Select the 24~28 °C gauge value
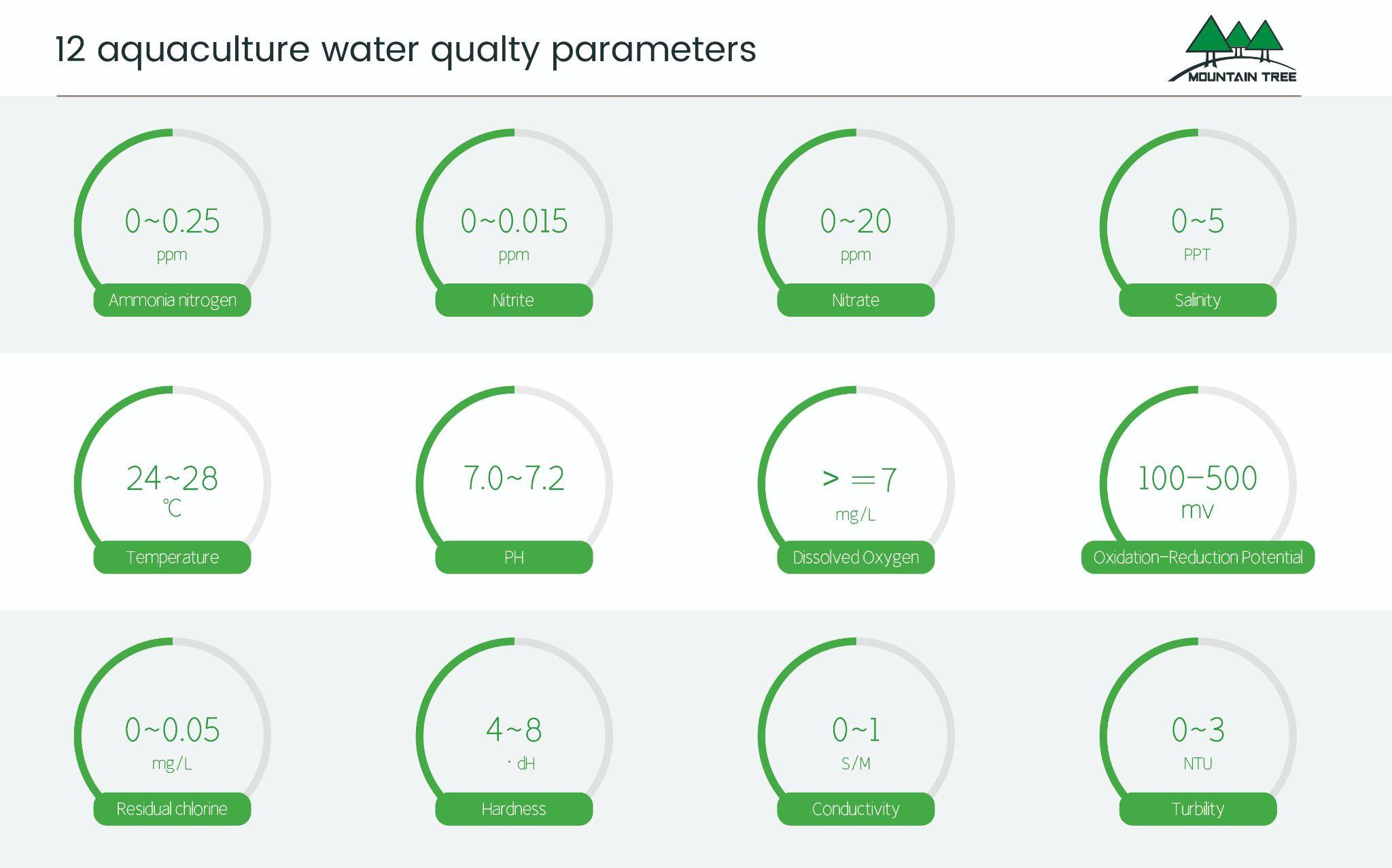The width and height of the screenshot is (1392, 868). click(172, 489)
